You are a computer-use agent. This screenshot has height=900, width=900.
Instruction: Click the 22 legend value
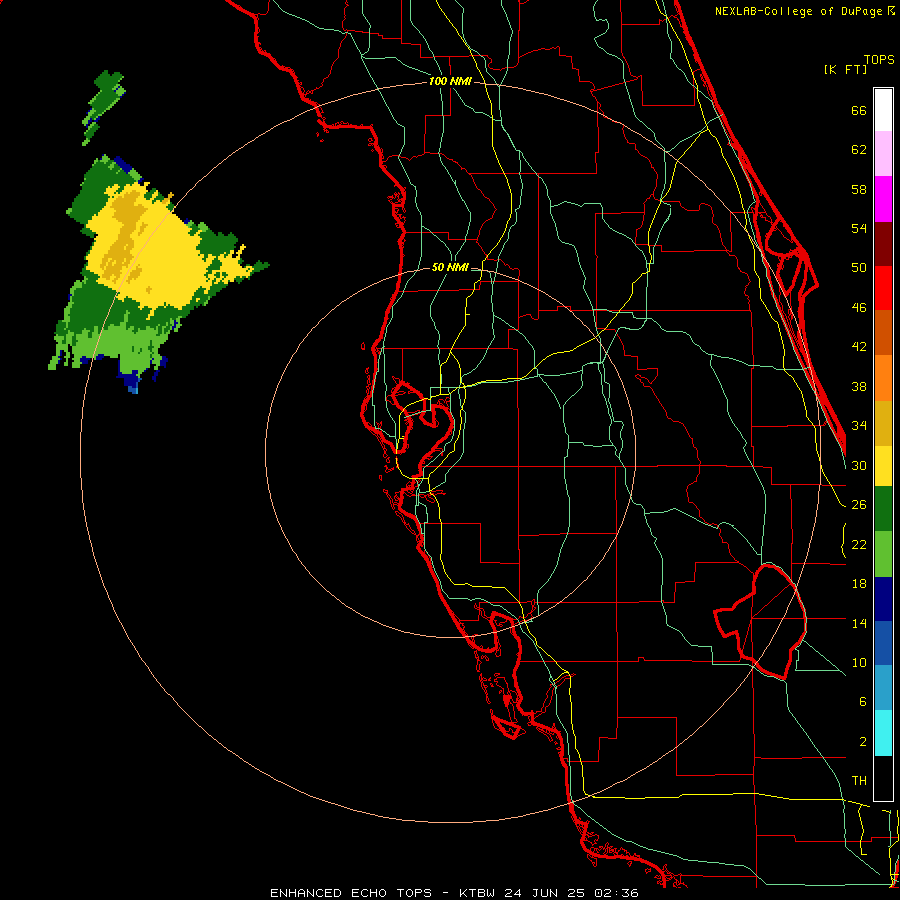859,544
